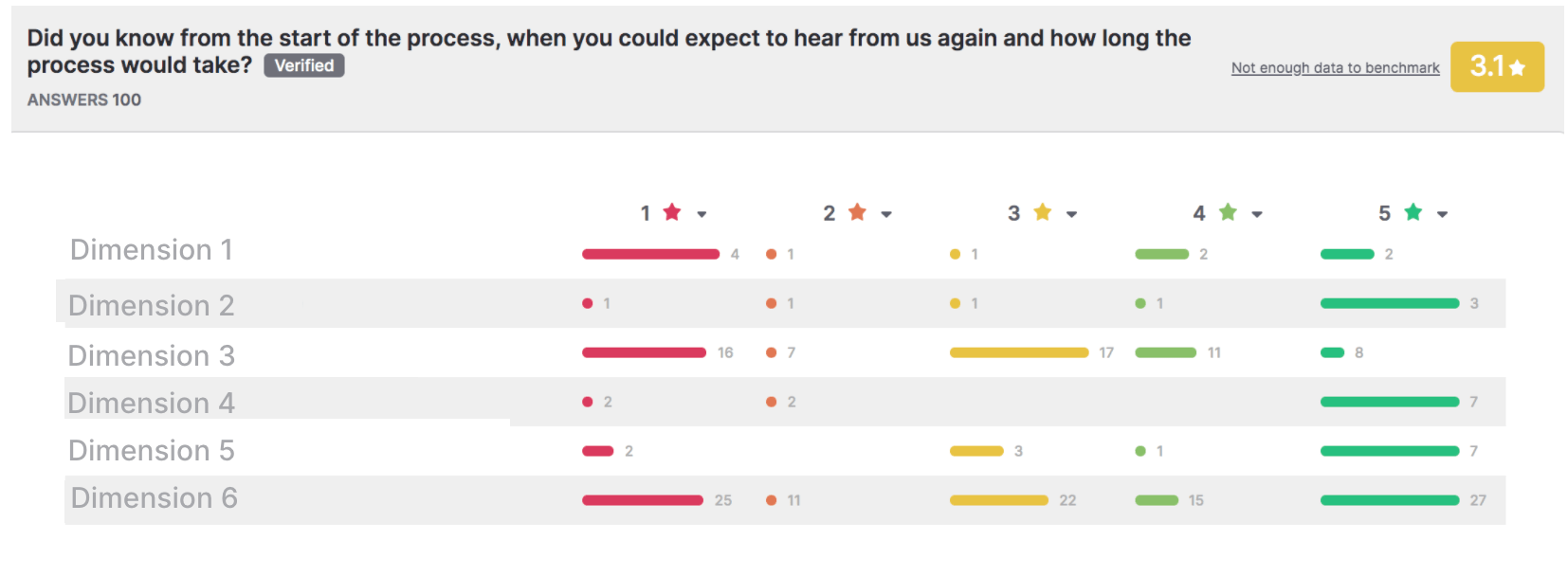Click Dimension 6 green 5-star bar
The height and width of the screenshot is (576, 1568).
pos(1390,500)
